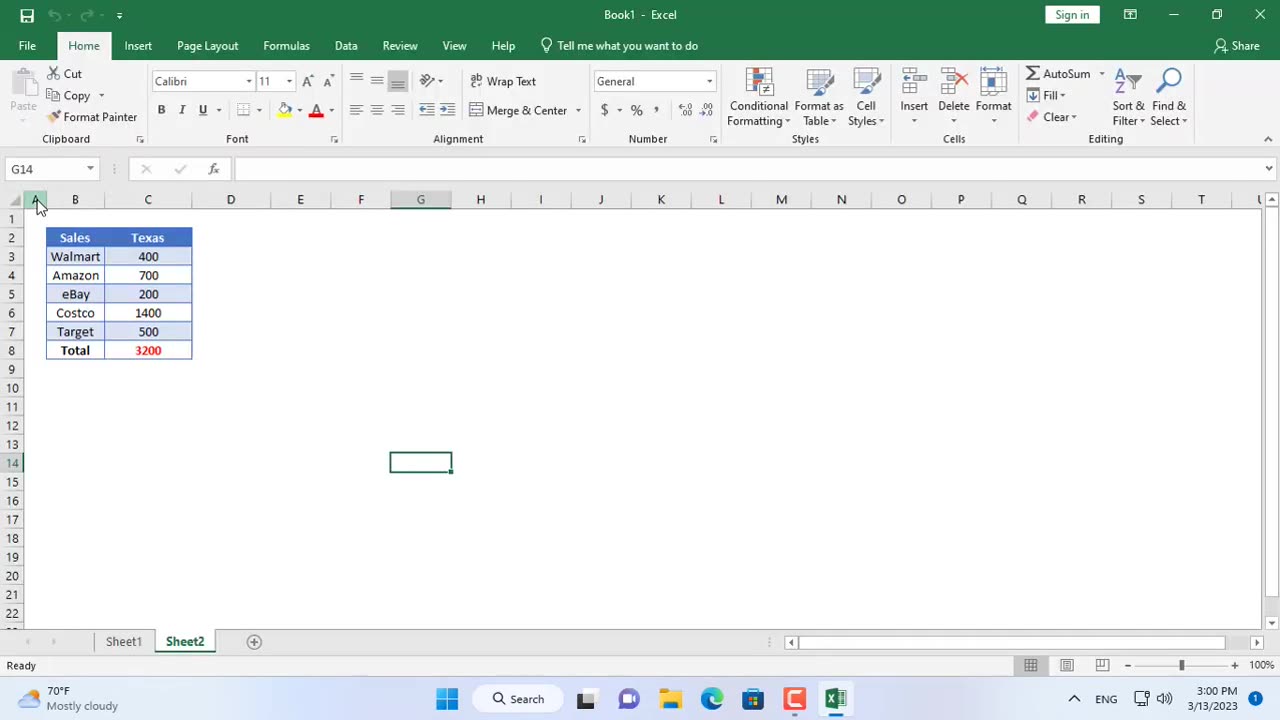Viewport: 1280px width, 720px height.
Task: Open the Find & Select button
Action: 1169,98
